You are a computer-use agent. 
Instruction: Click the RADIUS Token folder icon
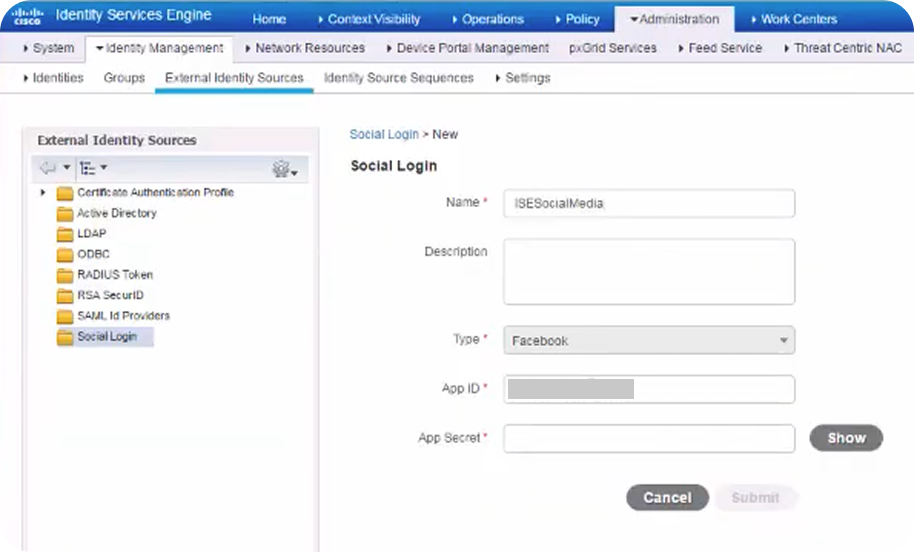tap(65, 275)
